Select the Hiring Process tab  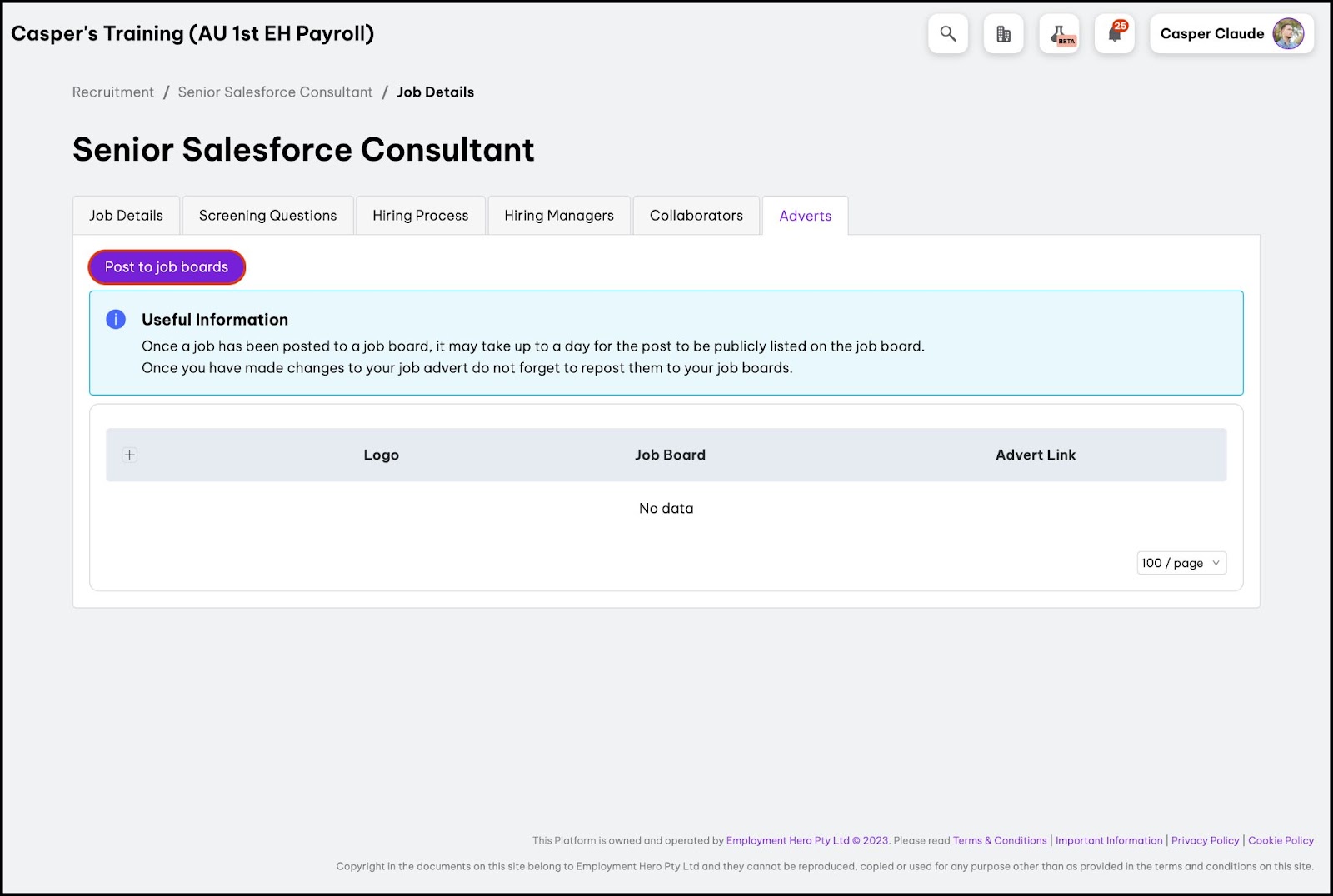420,216
